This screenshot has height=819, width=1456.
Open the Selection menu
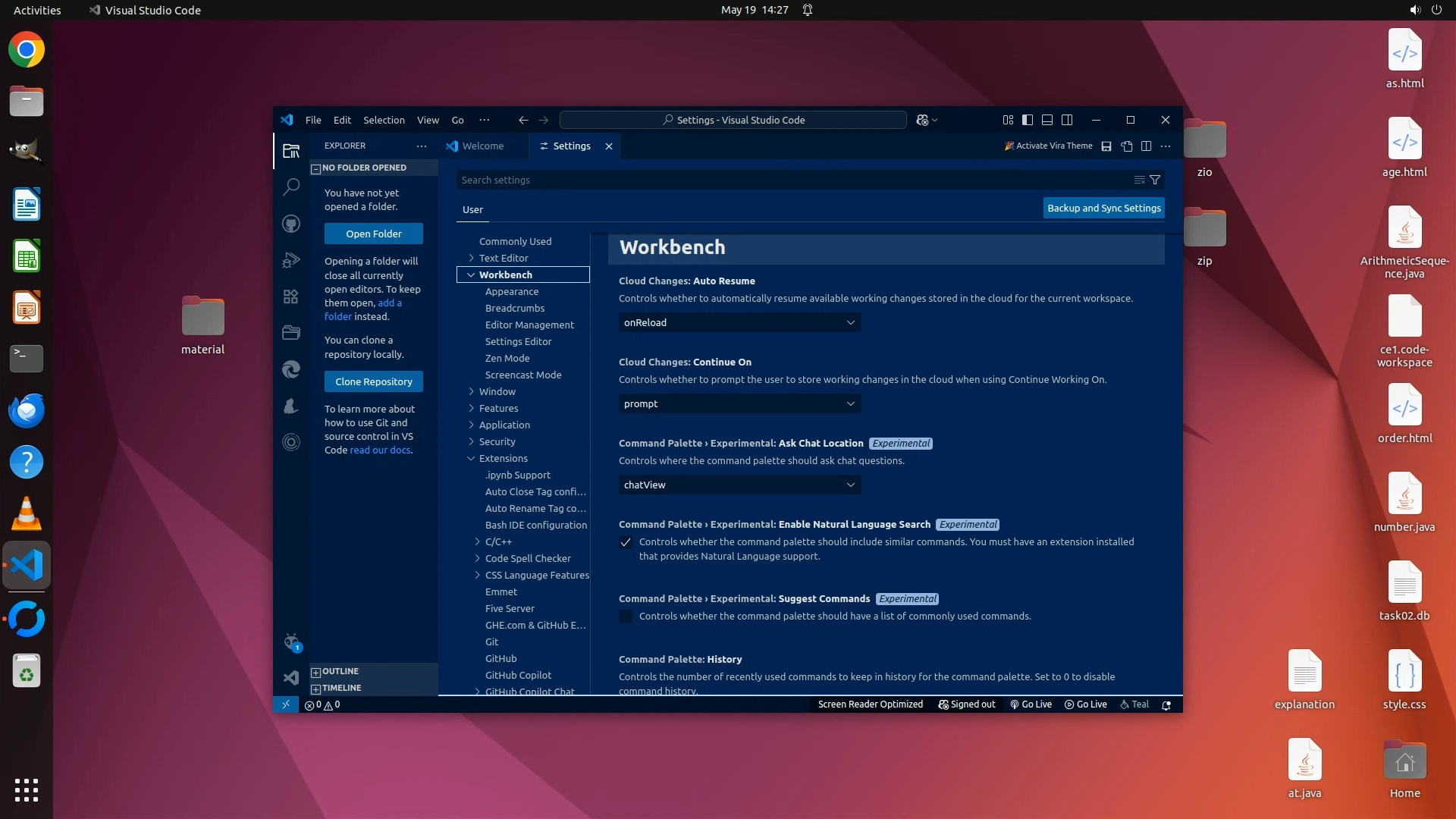(x=384, y=120)
